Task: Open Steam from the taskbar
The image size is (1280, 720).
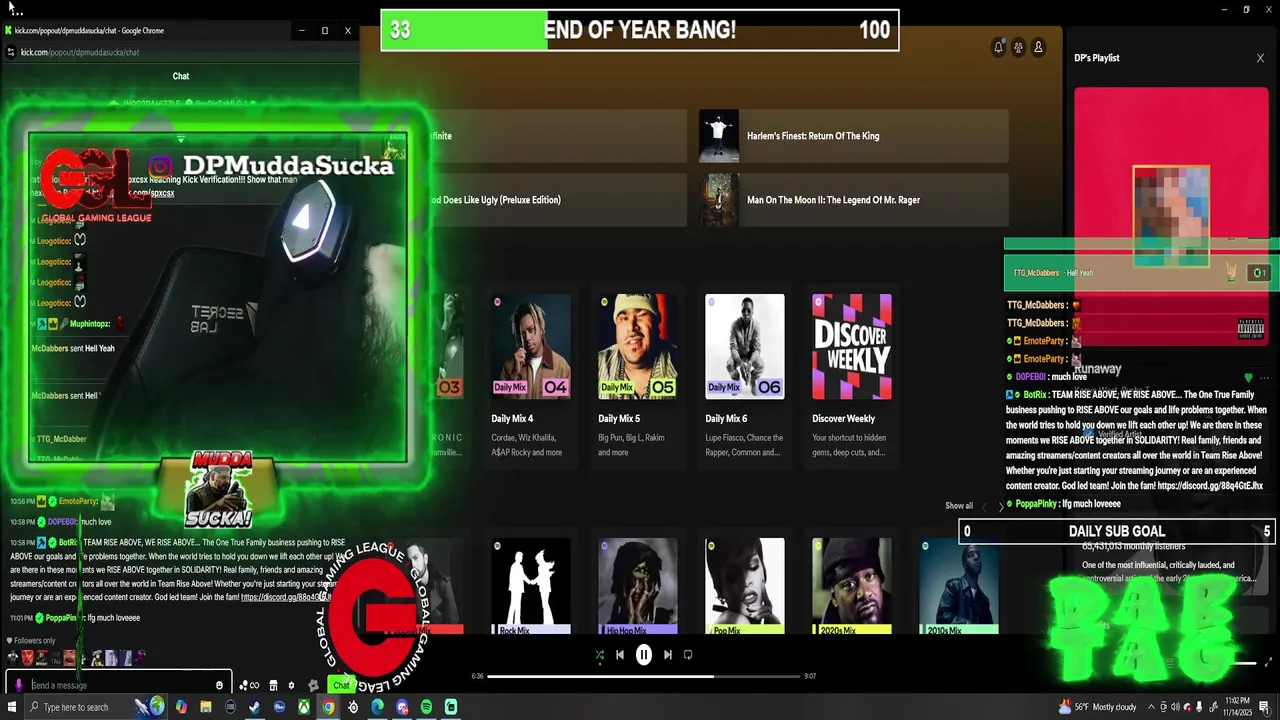Action: pos(255,707)
